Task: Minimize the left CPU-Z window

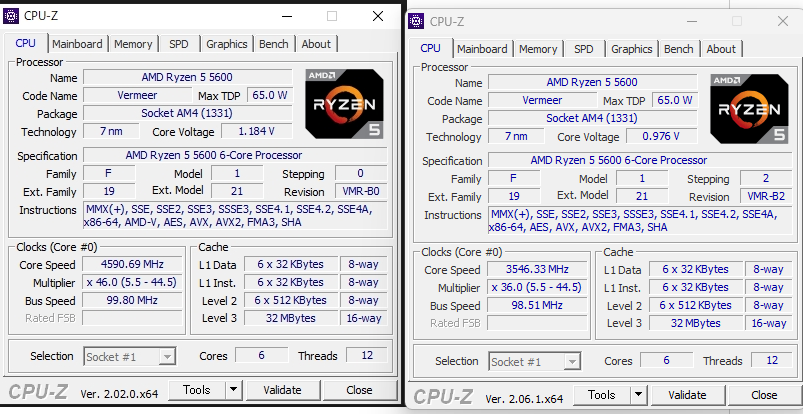Action: pos(287,16)
